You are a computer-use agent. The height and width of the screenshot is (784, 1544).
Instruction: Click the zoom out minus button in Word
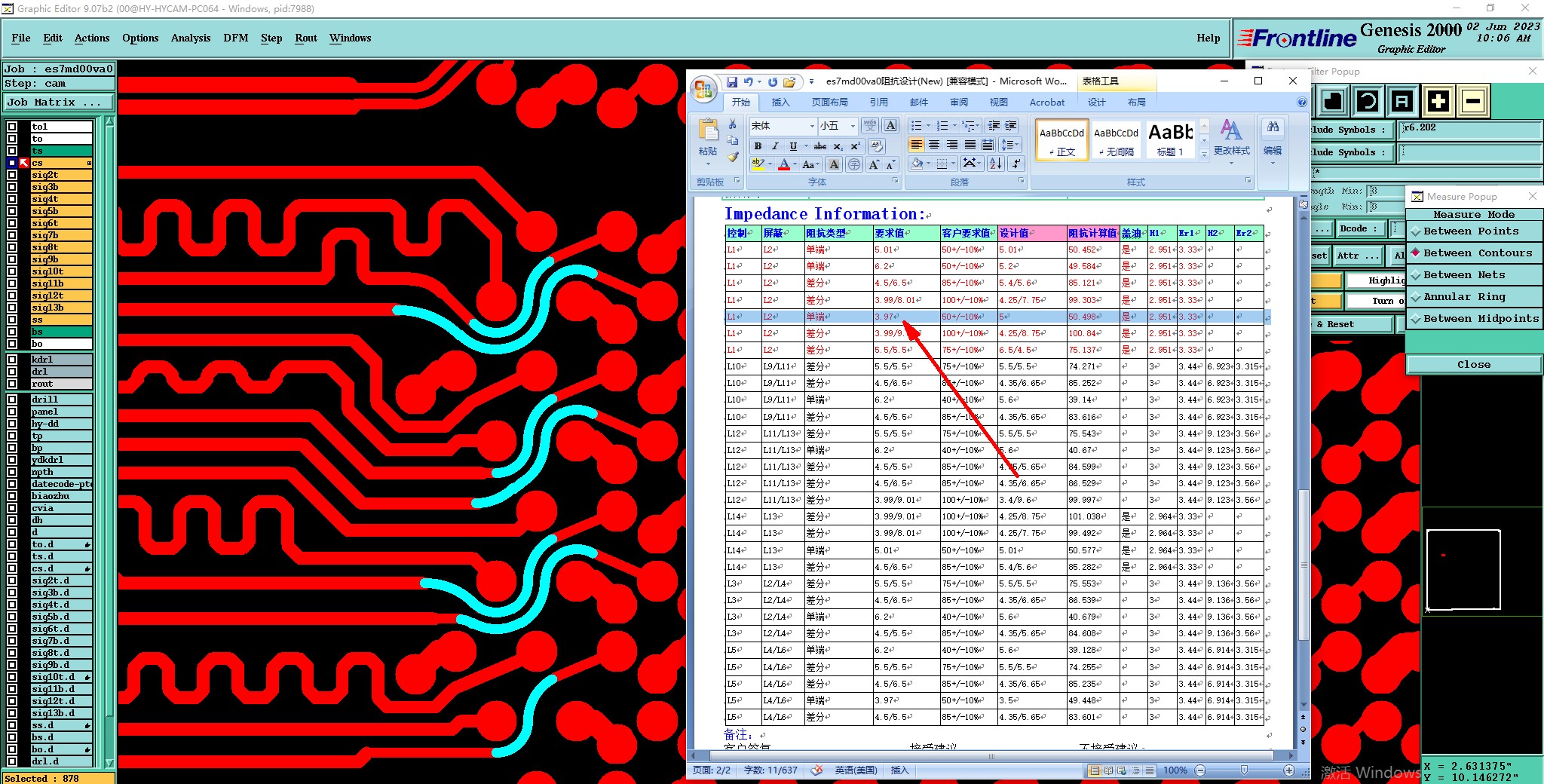coord(1200,770)
